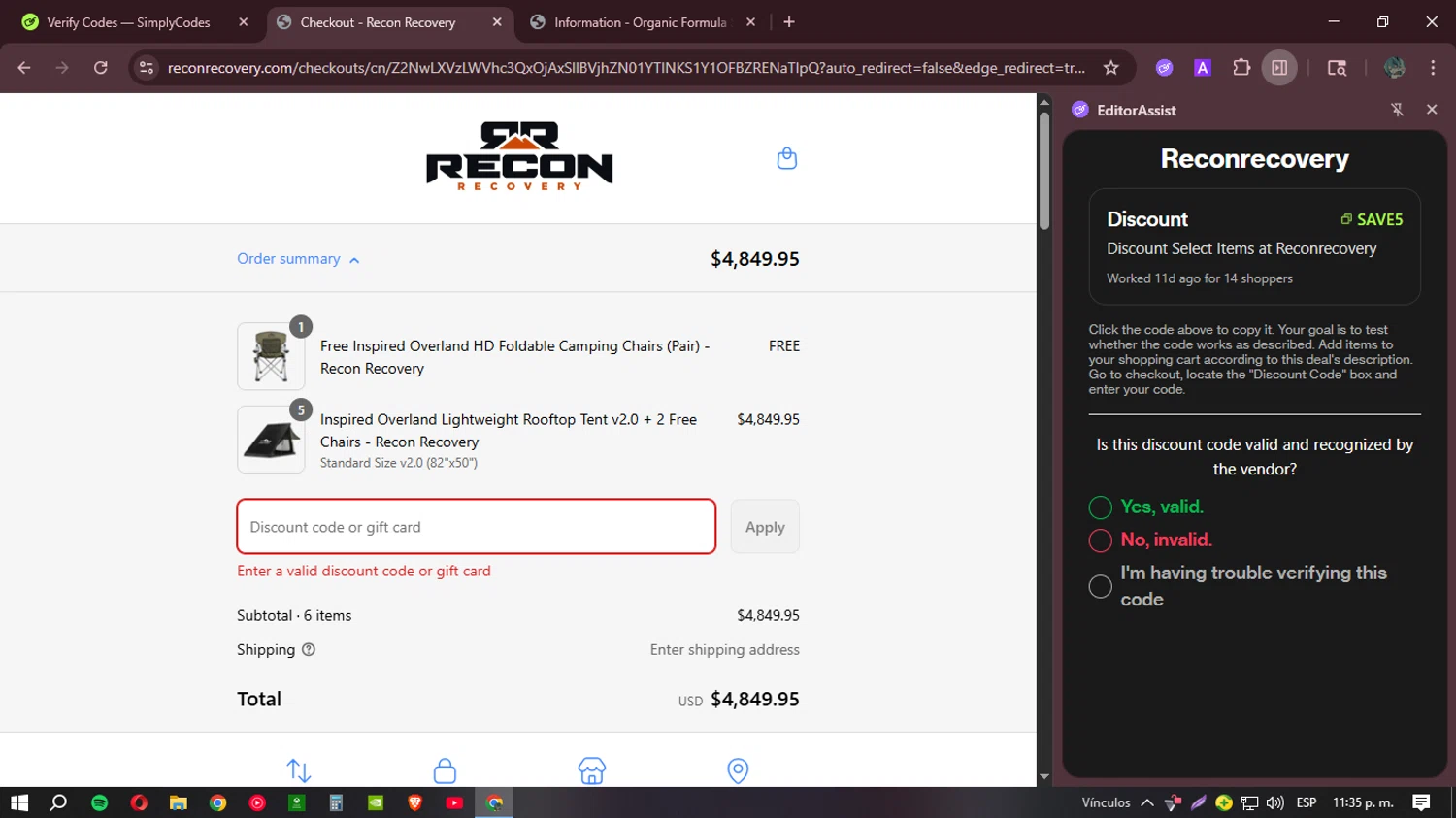Viewport: 1456px width, 818px height.
Task: Click the shopping bag icon beside Recon logo
Action: (x=787, y=158)
